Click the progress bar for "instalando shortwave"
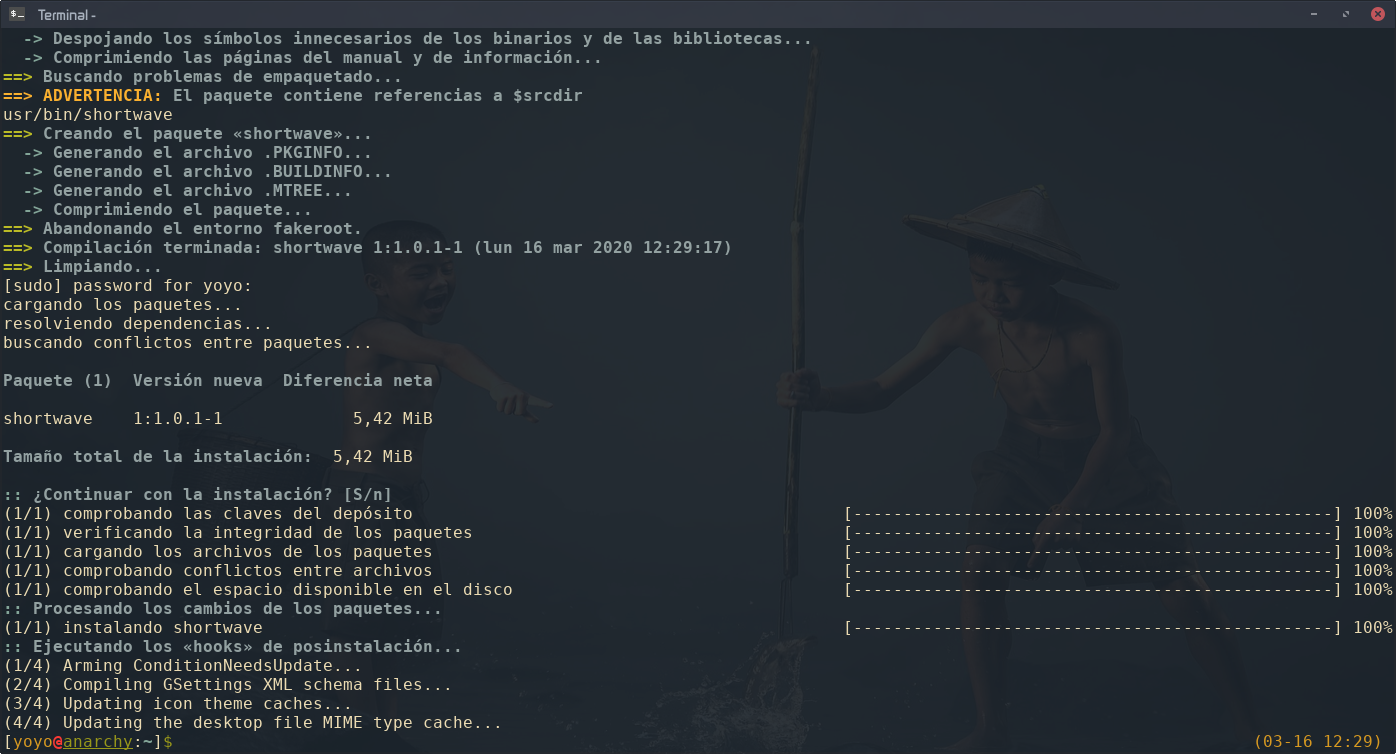 click(x=1092, y=628)
